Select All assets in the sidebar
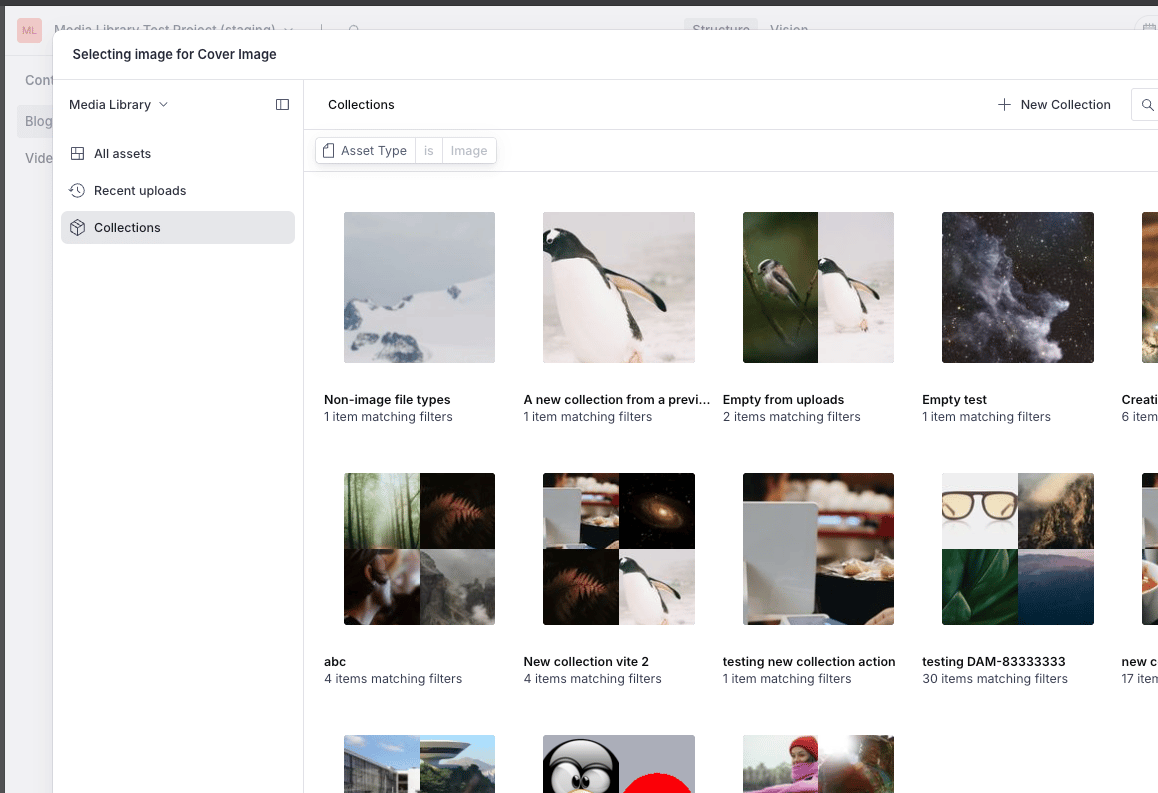1158x793 pixels. [122, 154]
